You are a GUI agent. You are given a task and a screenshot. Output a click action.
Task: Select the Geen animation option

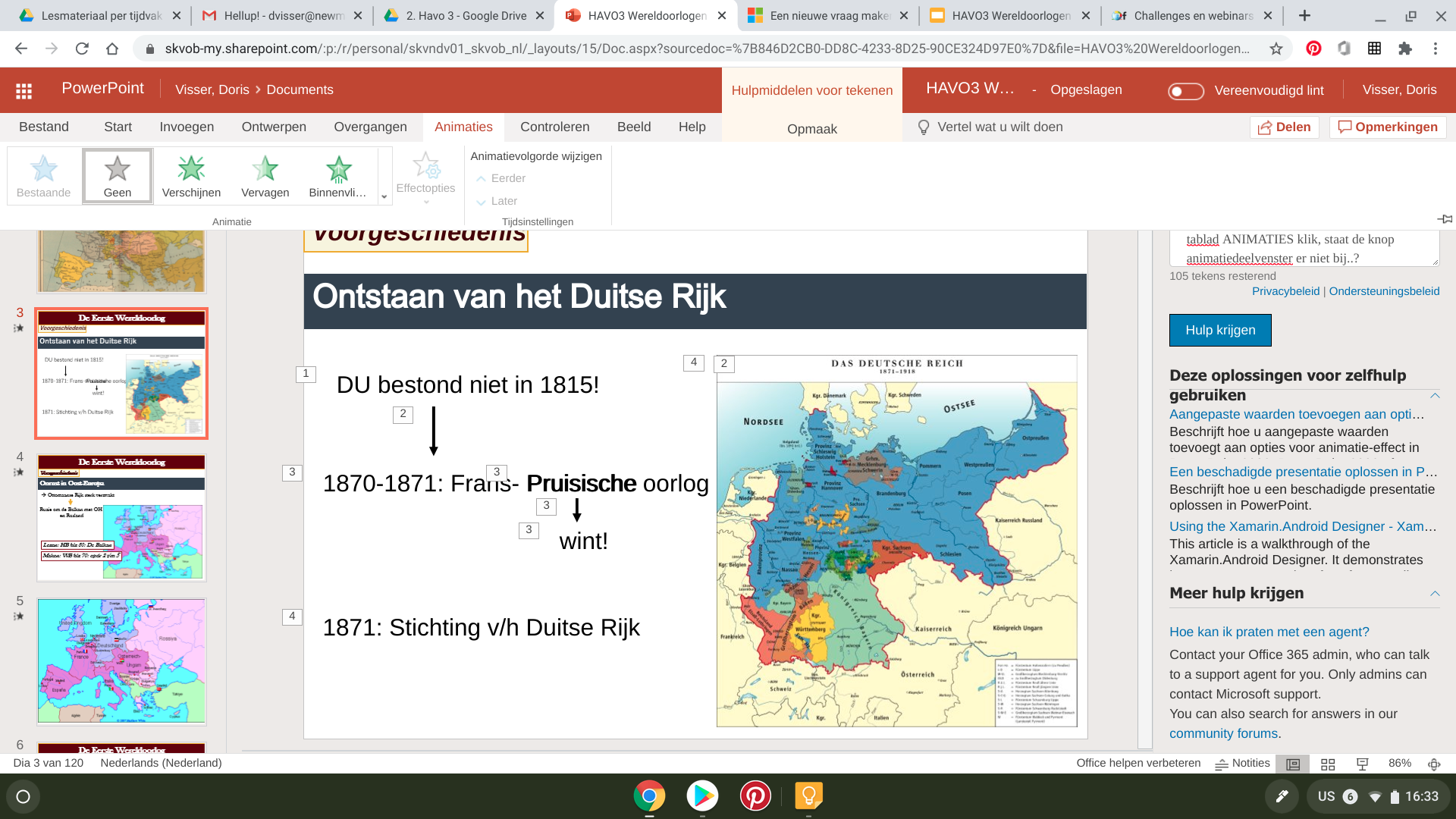pyautogui.click(x=118, y=177)
